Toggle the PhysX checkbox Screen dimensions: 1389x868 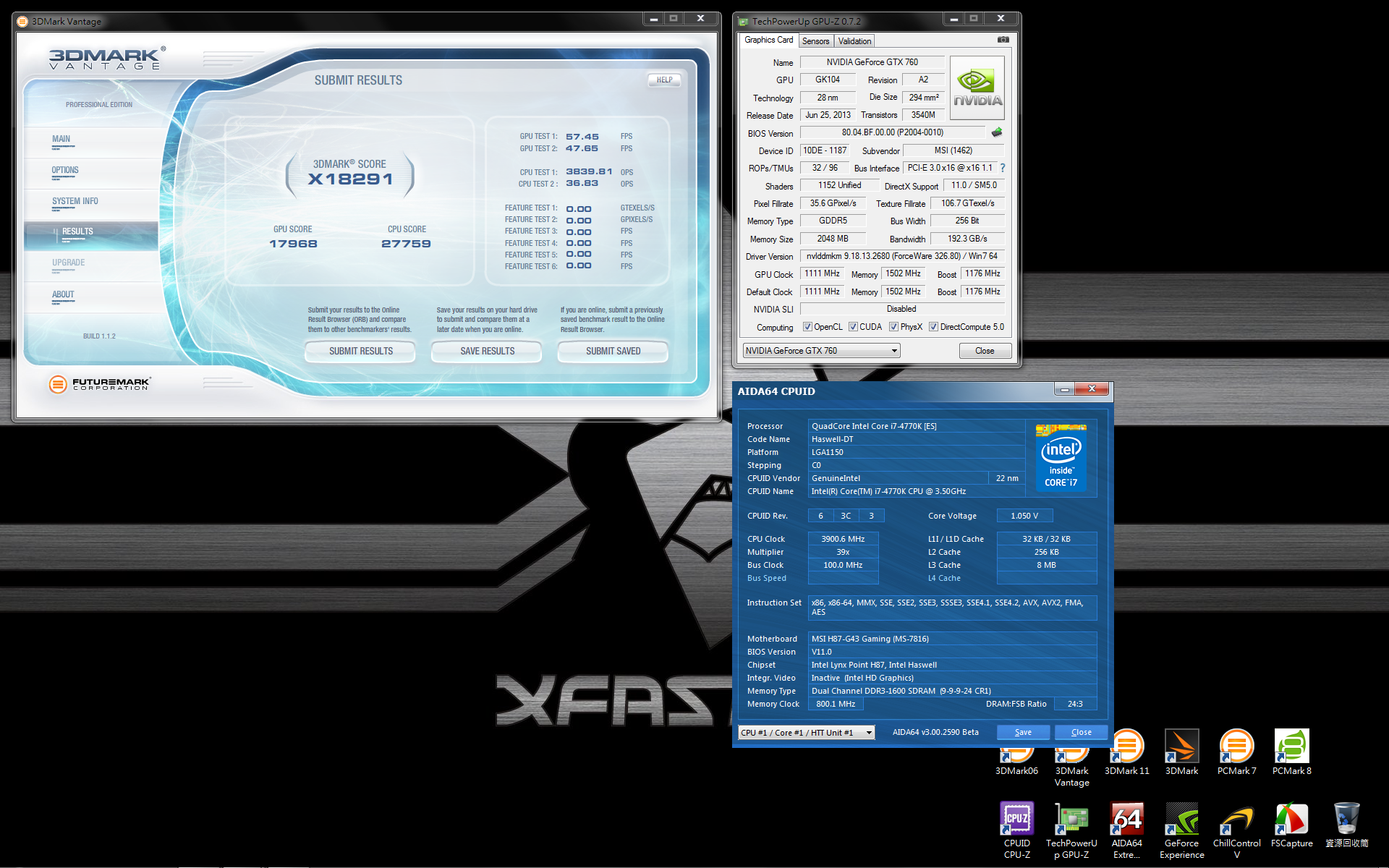click(x=893, y=327)
